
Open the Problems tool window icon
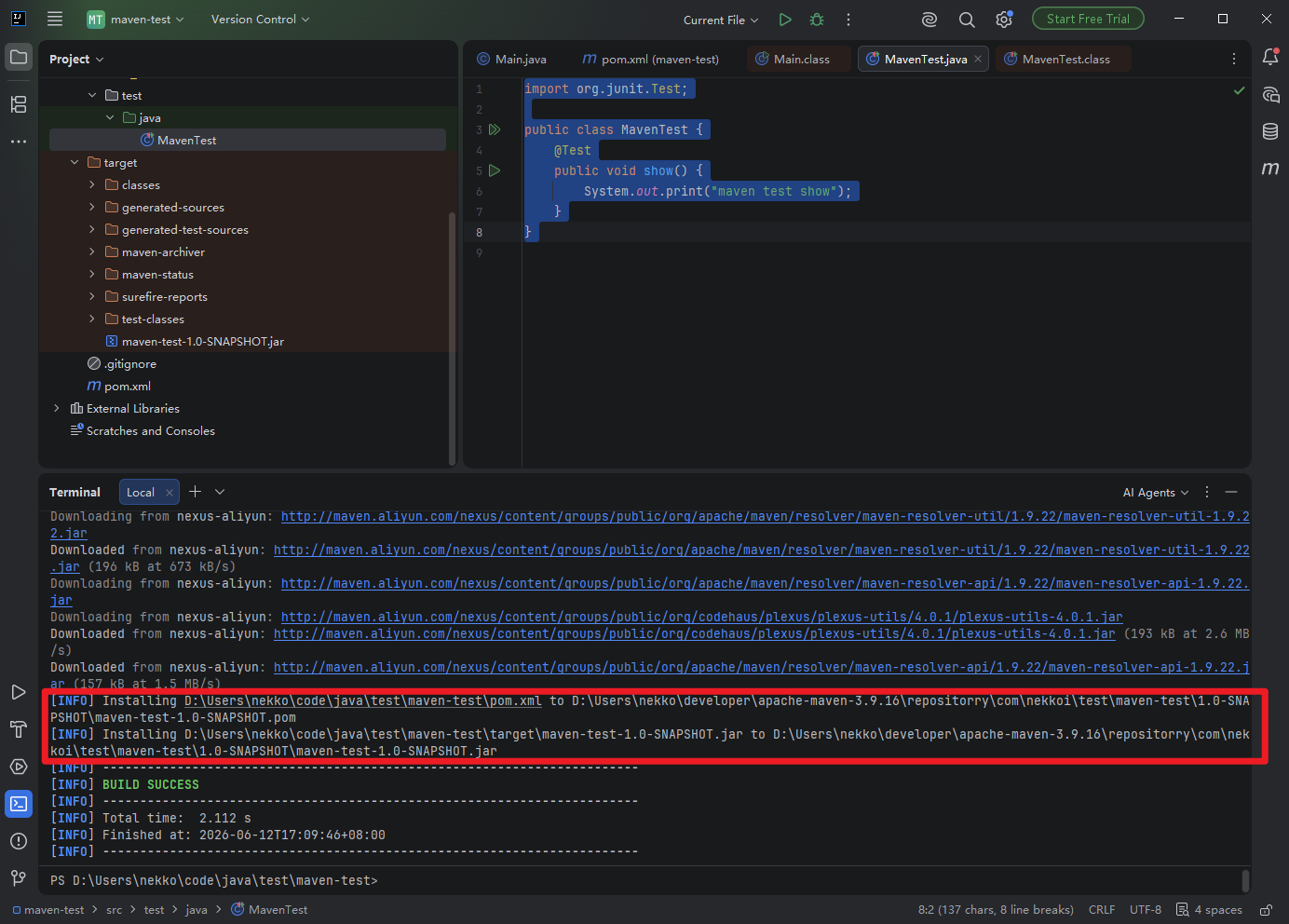pos(19,841)
